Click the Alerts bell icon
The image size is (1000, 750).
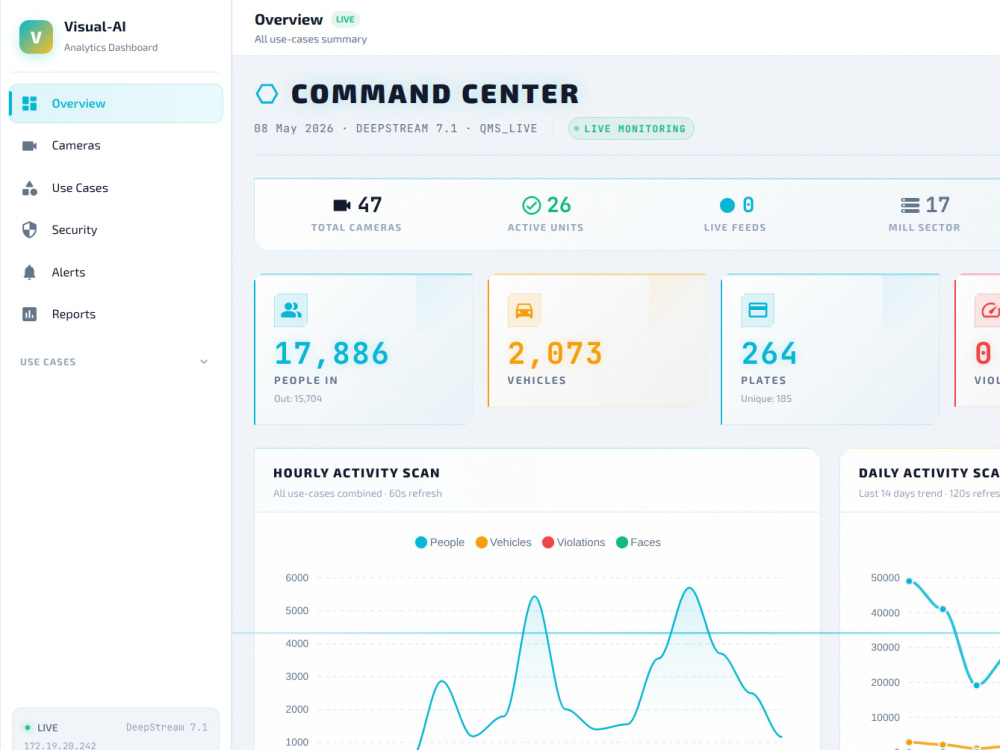tap(29, 272)
